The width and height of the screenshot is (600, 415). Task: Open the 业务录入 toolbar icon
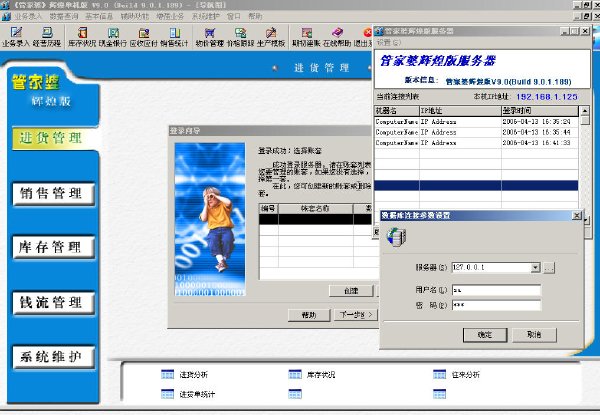coord(16,36)
